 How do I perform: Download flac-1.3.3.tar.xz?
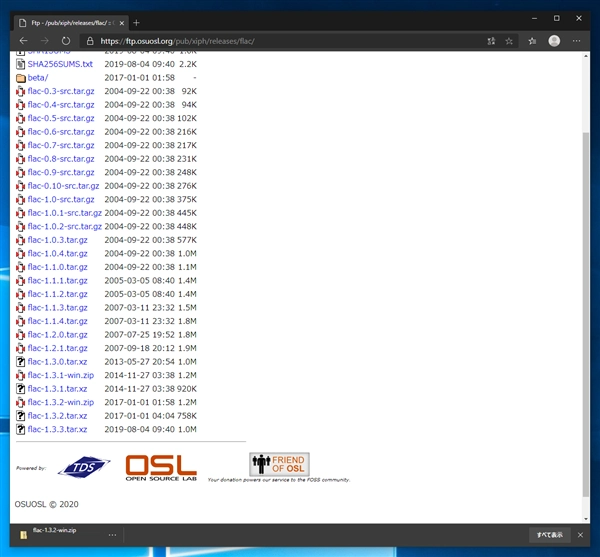tap(57, 429)
